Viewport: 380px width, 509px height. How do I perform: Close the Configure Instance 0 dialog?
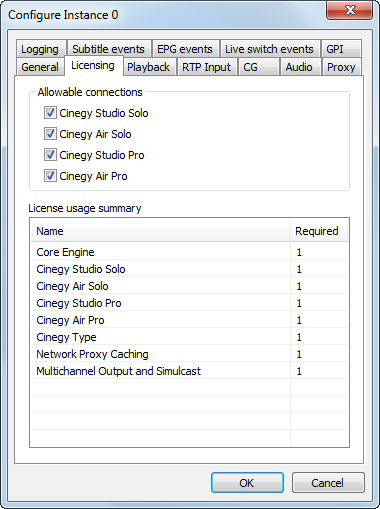[x=350, y=10]
